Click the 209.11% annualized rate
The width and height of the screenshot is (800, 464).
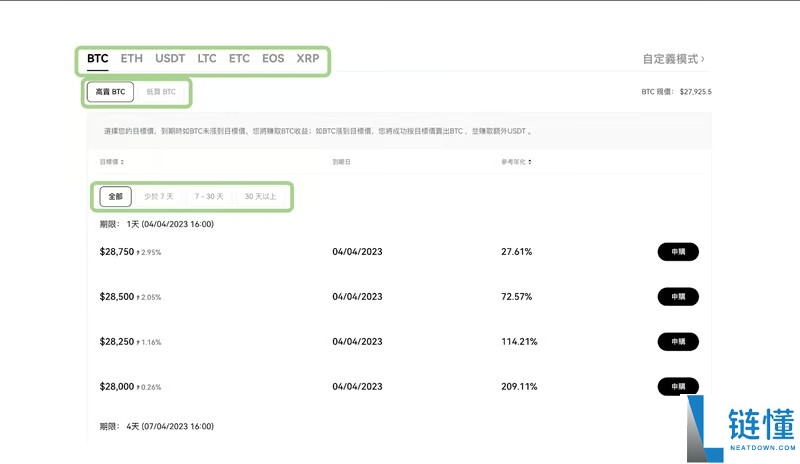pos(519,386)
